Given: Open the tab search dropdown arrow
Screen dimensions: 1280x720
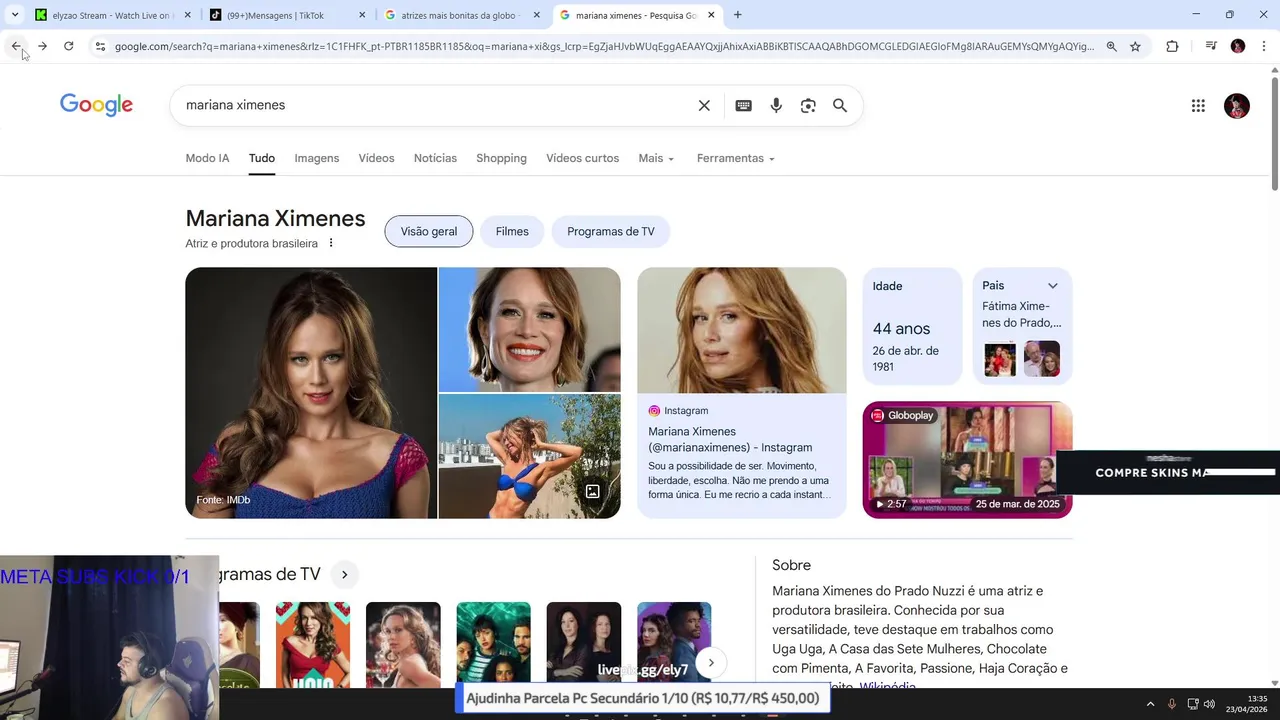Looking at the screenshot, I should click(14, 15).
